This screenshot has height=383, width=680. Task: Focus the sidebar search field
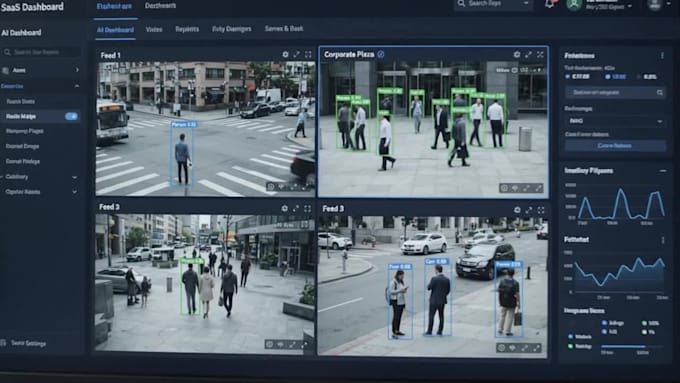click(41, 52)
